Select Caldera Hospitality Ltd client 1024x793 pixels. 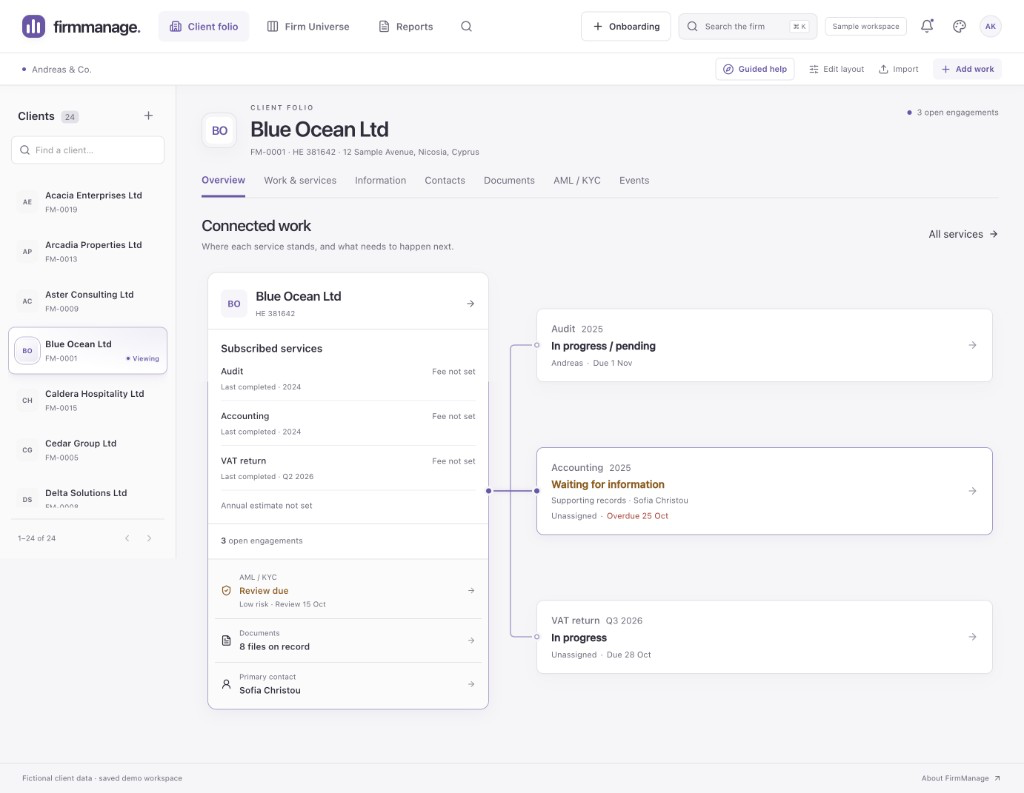pos(88,400)
